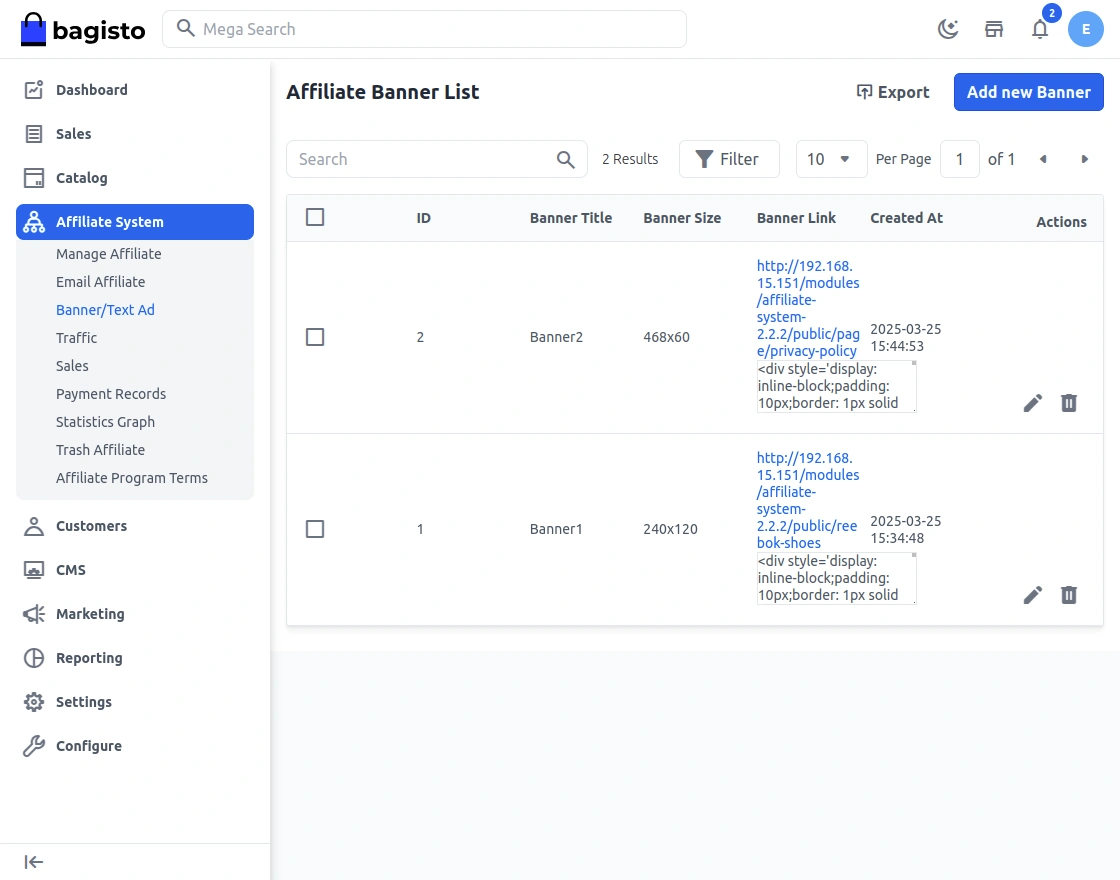Open notifications bell icon
Viewport: 1120px width, 880px height.
coord(1040,29)
